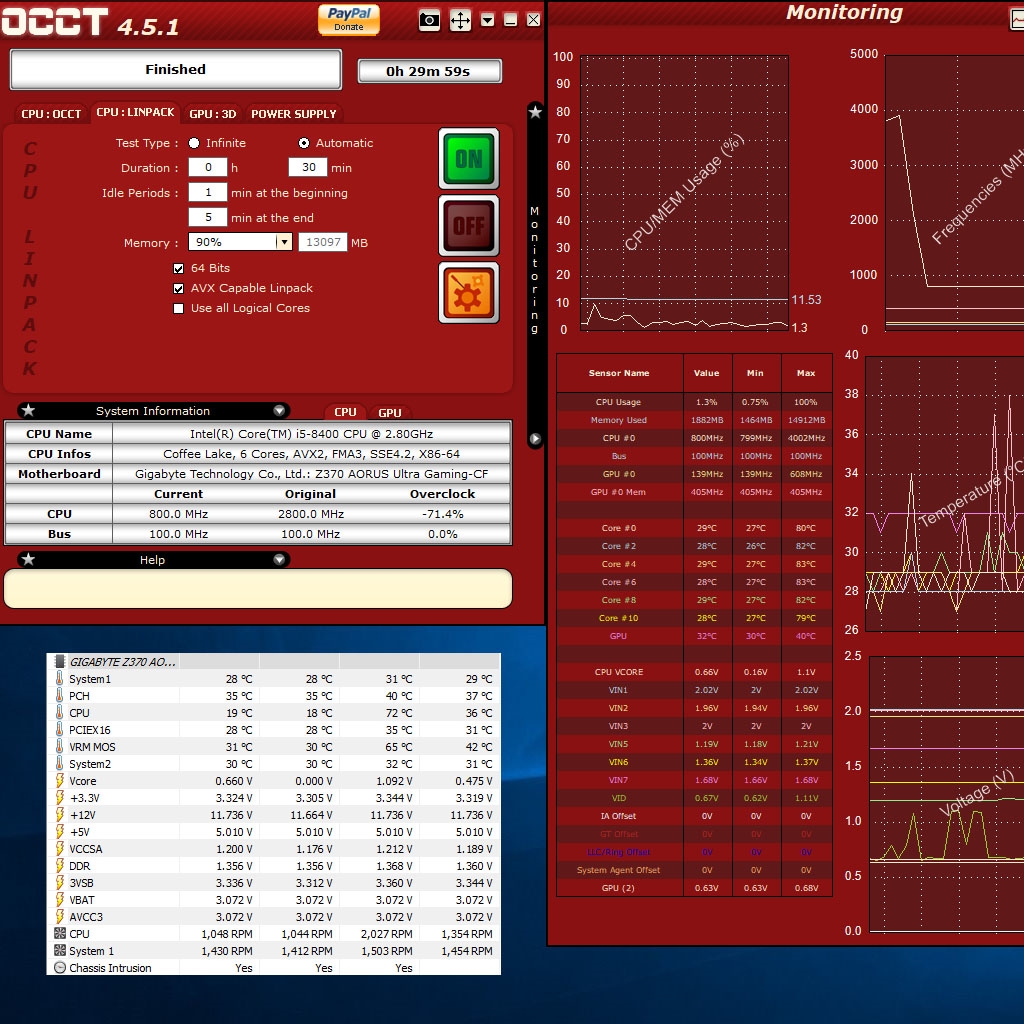
Task: Enable Use all Logical Cores checkbox
Action: [x=178, y=308]
